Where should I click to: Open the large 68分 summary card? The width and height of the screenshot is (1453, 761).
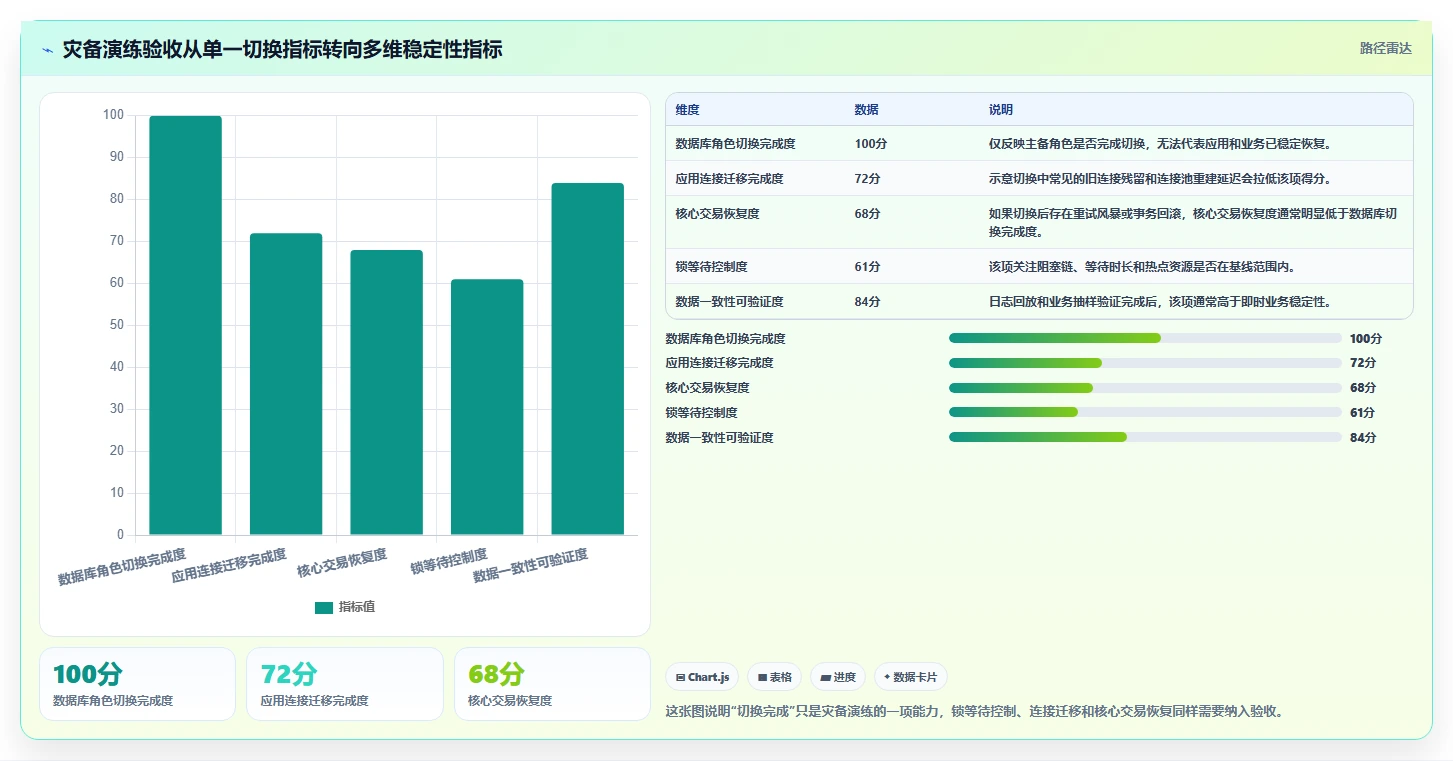552,684
